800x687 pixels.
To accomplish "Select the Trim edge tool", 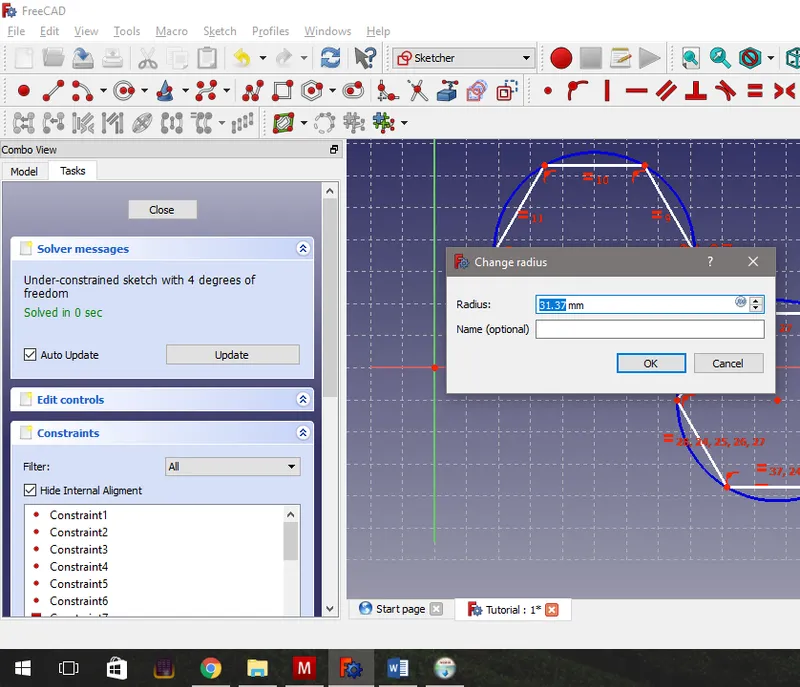I will pyautogui.click(x=416, y=92).
